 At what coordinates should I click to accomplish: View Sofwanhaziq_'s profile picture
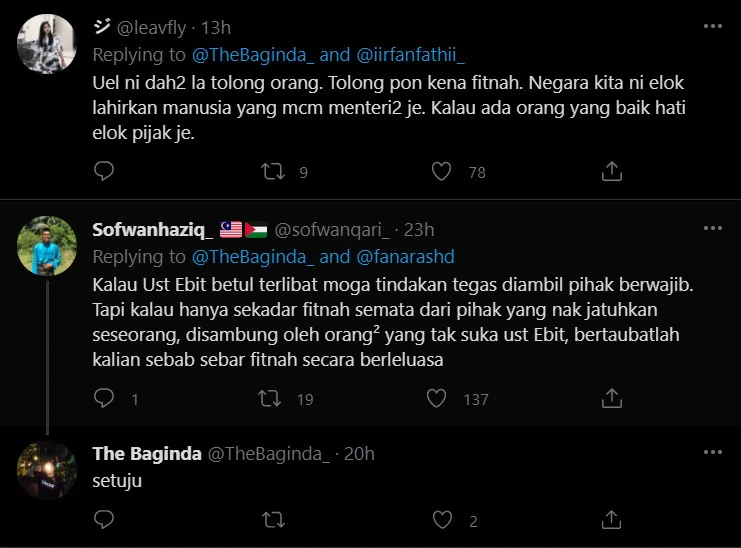(x=47, y=246)
